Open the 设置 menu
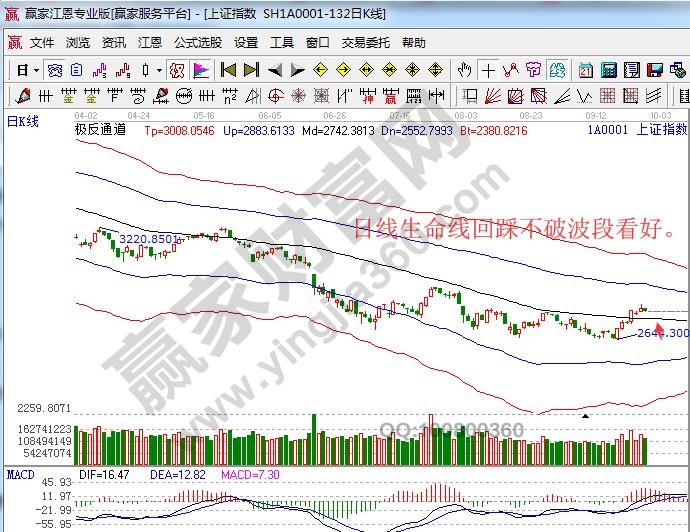 (246, 43)
